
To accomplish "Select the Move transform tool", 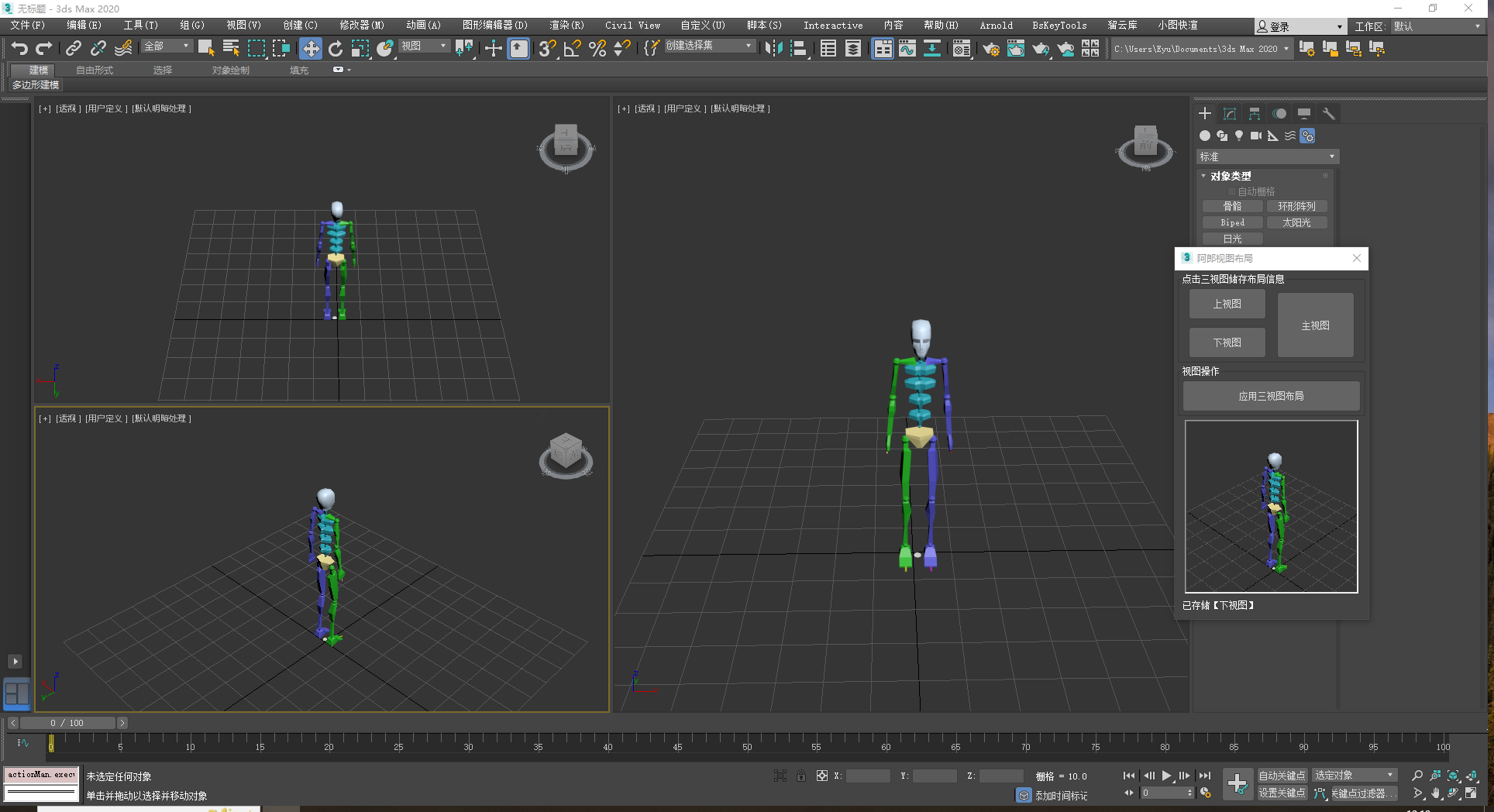I will [x=310, y=49].
